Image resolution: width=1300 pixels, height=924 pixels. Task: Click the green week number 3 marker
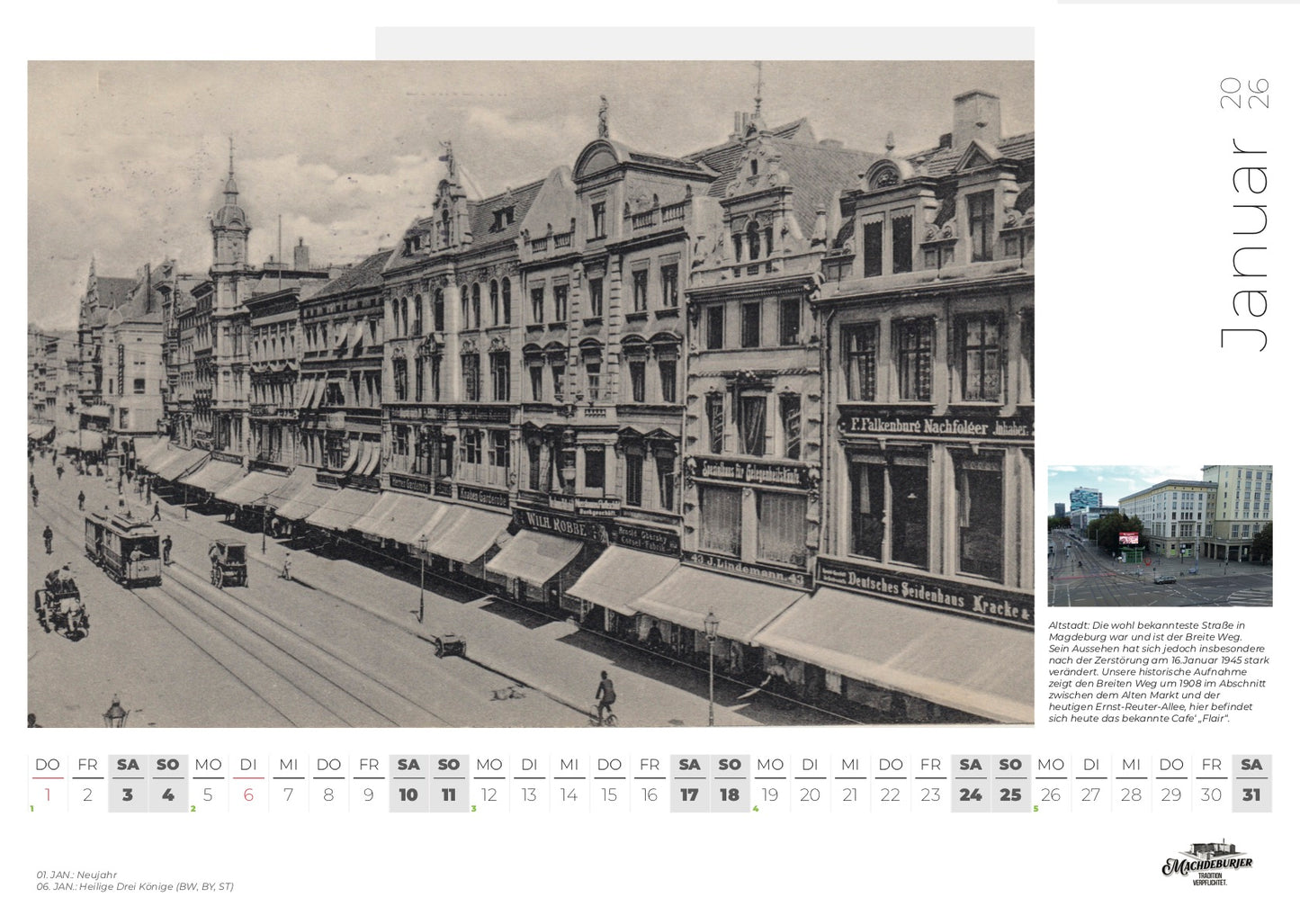471,808
